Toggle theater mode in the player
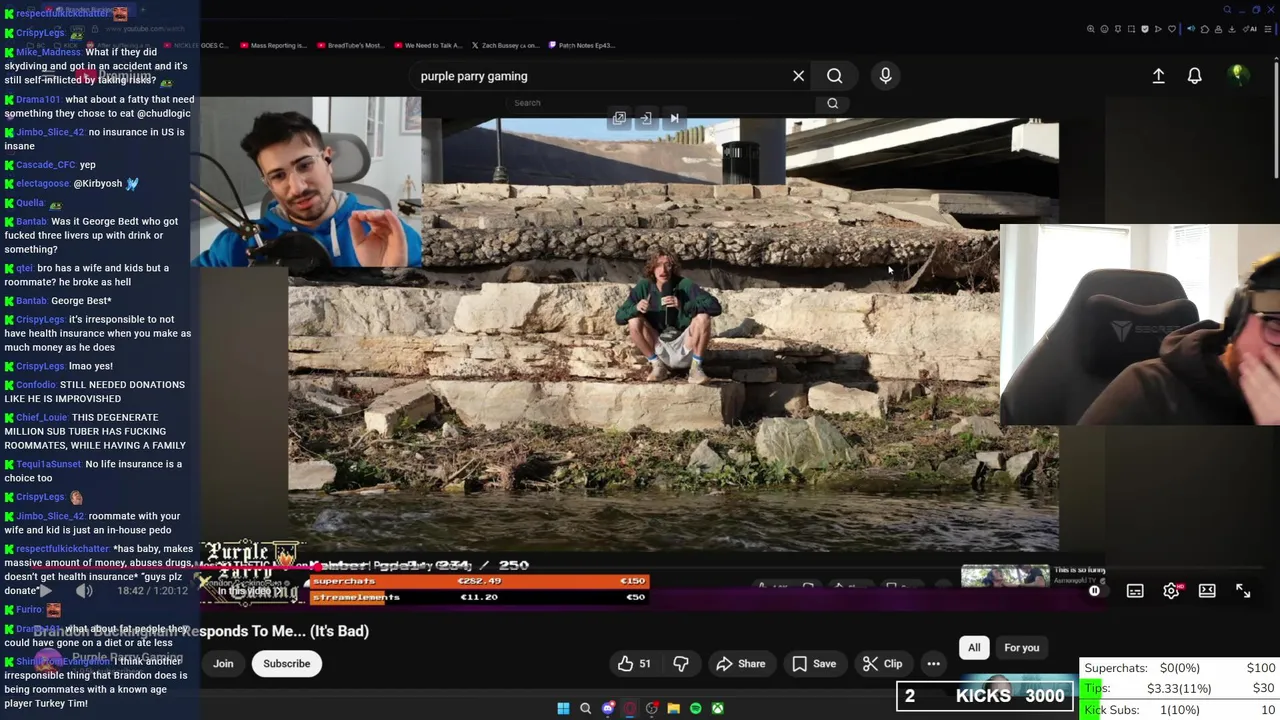This screenshot has width=1280, height=720. tap(1207, 591)
